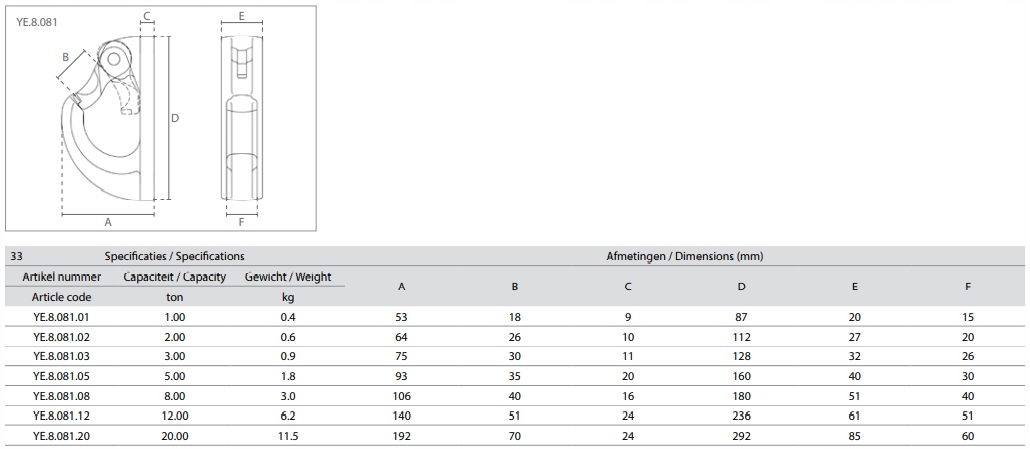The width and height of the screenshot is (1030, 449).
Task: Select article code YE.8.081.01
Action: coord(62,316)
